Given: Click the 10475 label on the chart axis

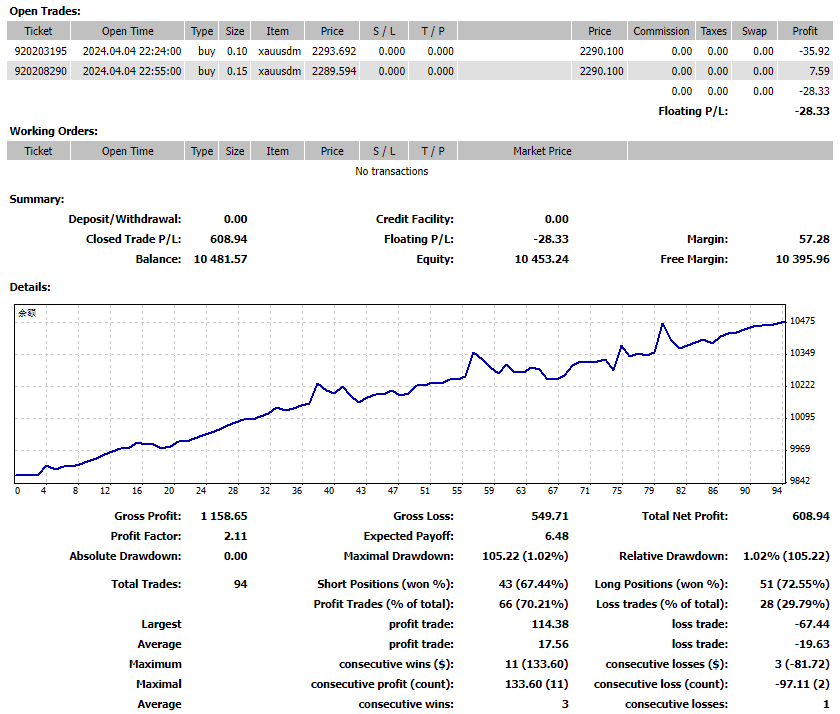Looking at the screenshot, I should click(804, 321).
